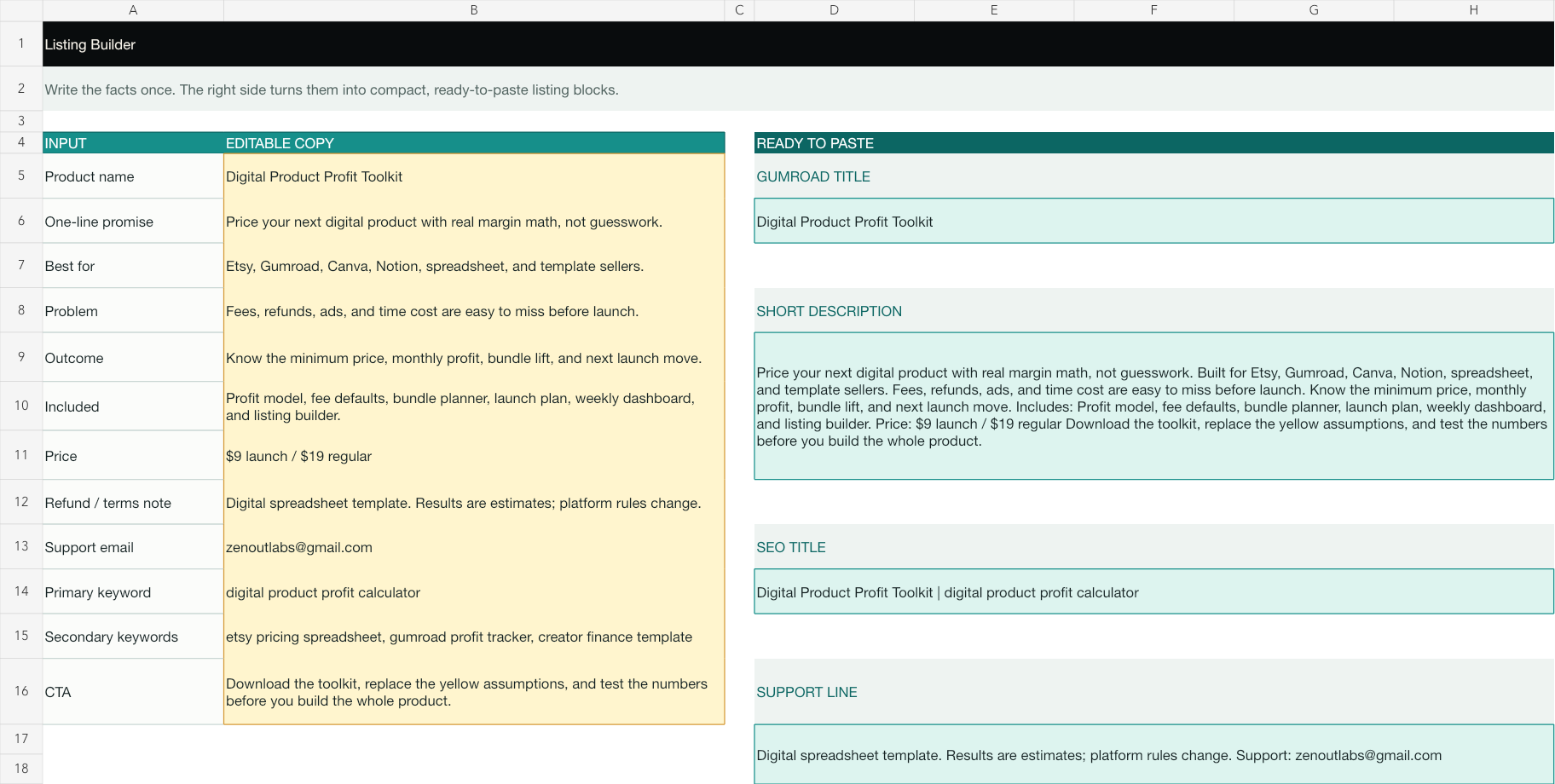Click the 'Included' label cell
This screenshot has height=784, width=1555.
click(133, 406)
